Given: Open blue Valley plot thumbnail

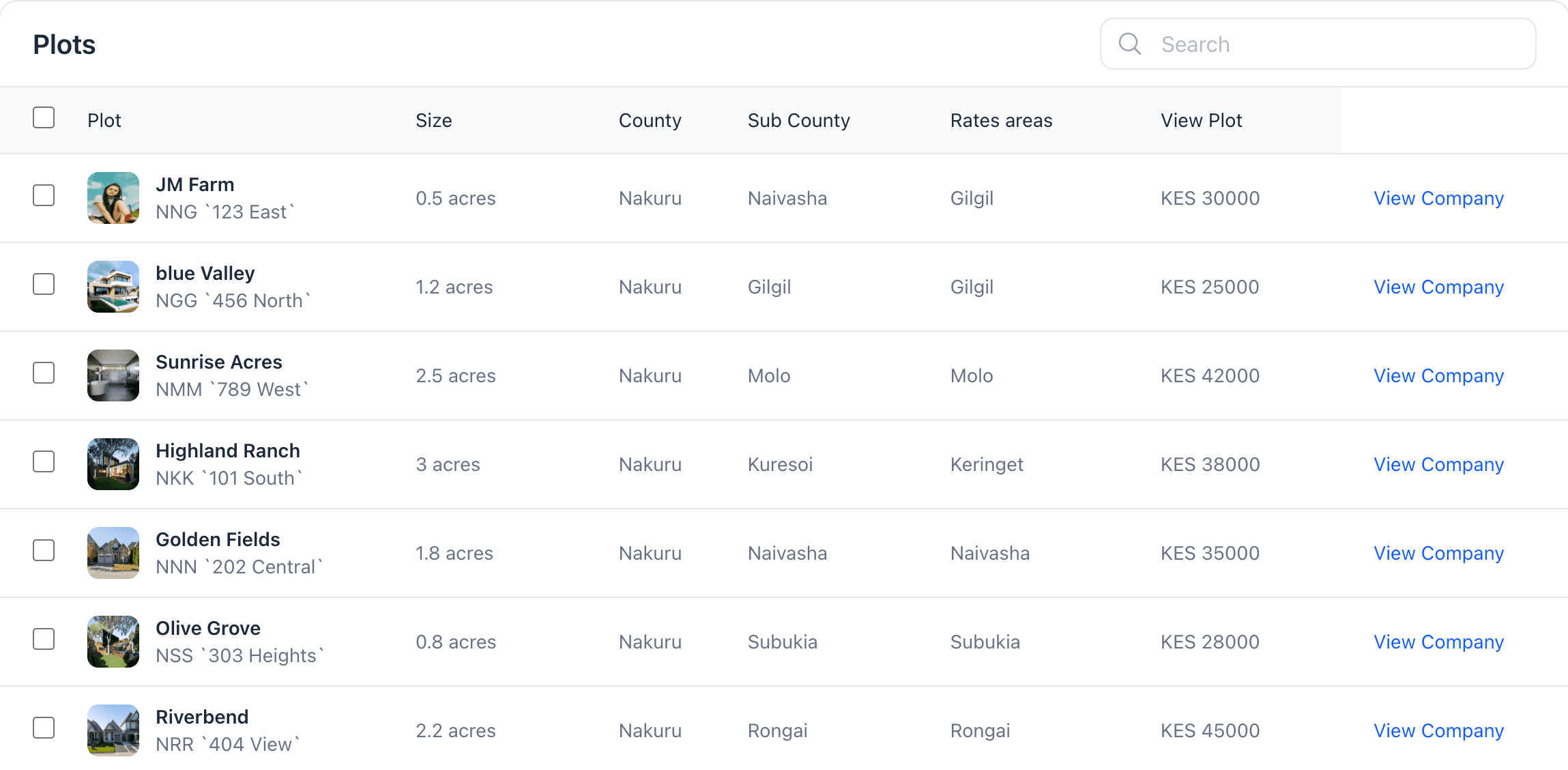Looking at the screenshot, I should pyautogui.click(x=113, y=287).
